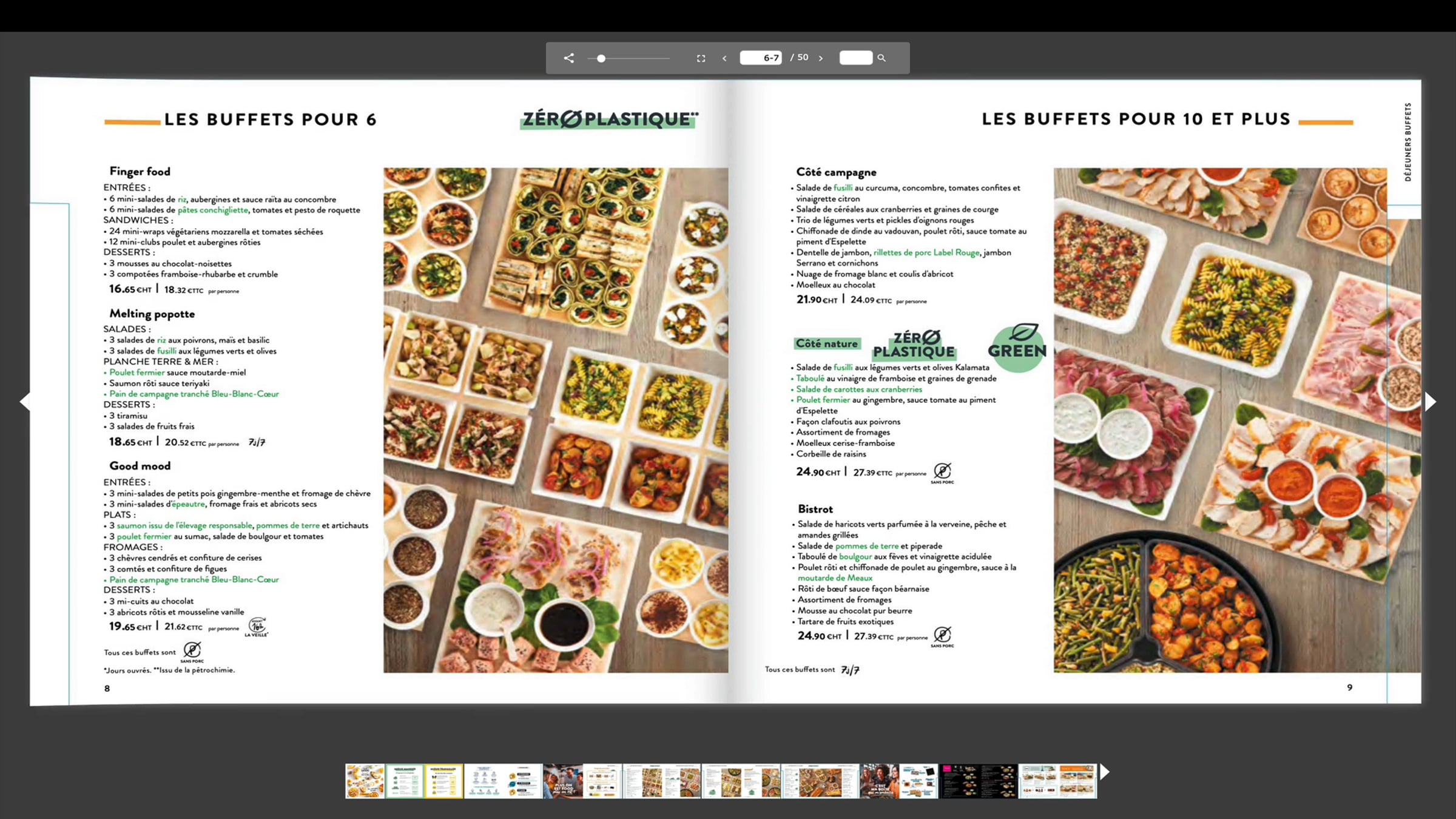The height and width of the screenshot is (819, 1456).
Task: Click the Finger food menu title
Action: [140, 172]
